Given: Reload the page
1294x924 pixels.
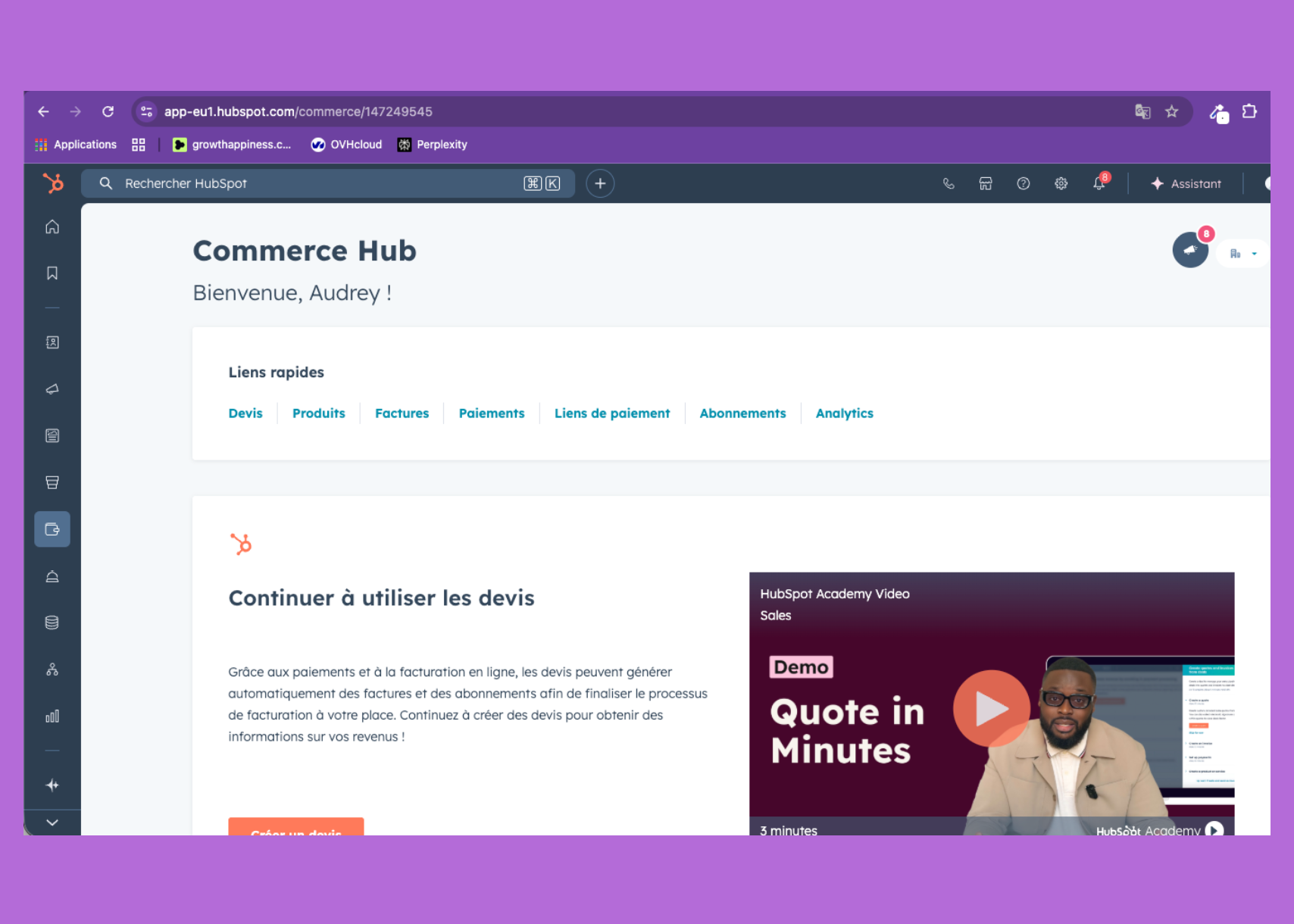Looking at the screenshot, I should pyautogui.click(x=108, y=111).
